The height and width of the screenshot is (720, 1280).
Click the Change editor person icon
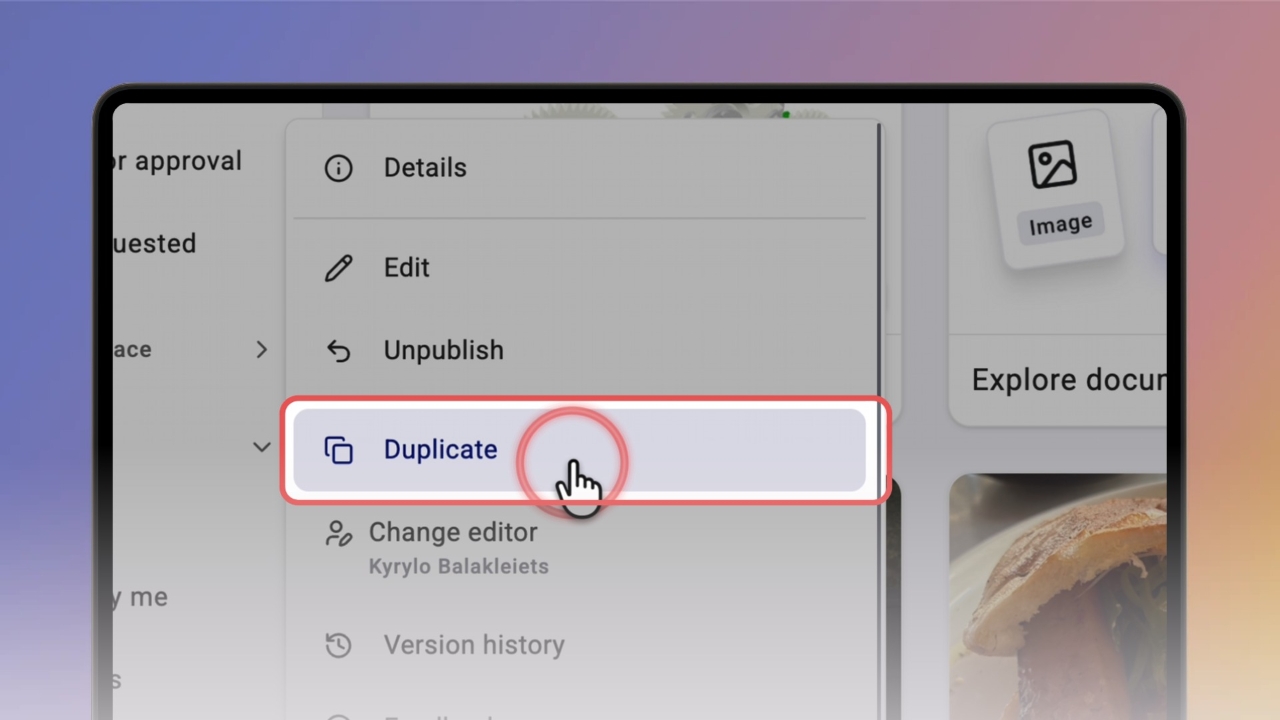pyautogui.click(x=339, y=534)
